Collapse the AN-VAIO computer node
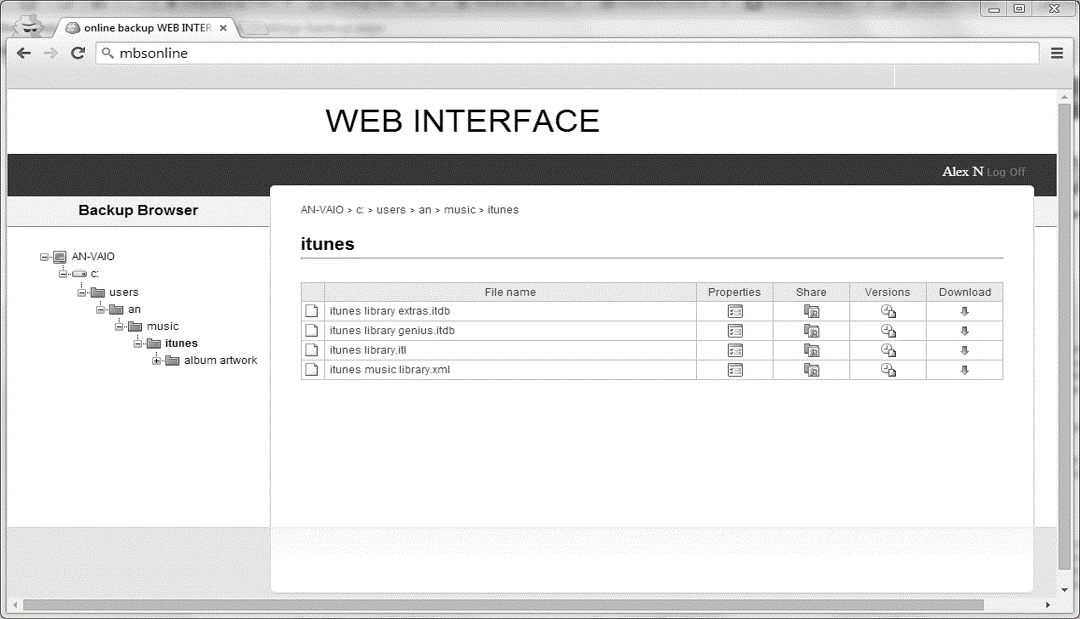Screen dimensions: 1080x619 pyautogui.click(x=44, y=257)
